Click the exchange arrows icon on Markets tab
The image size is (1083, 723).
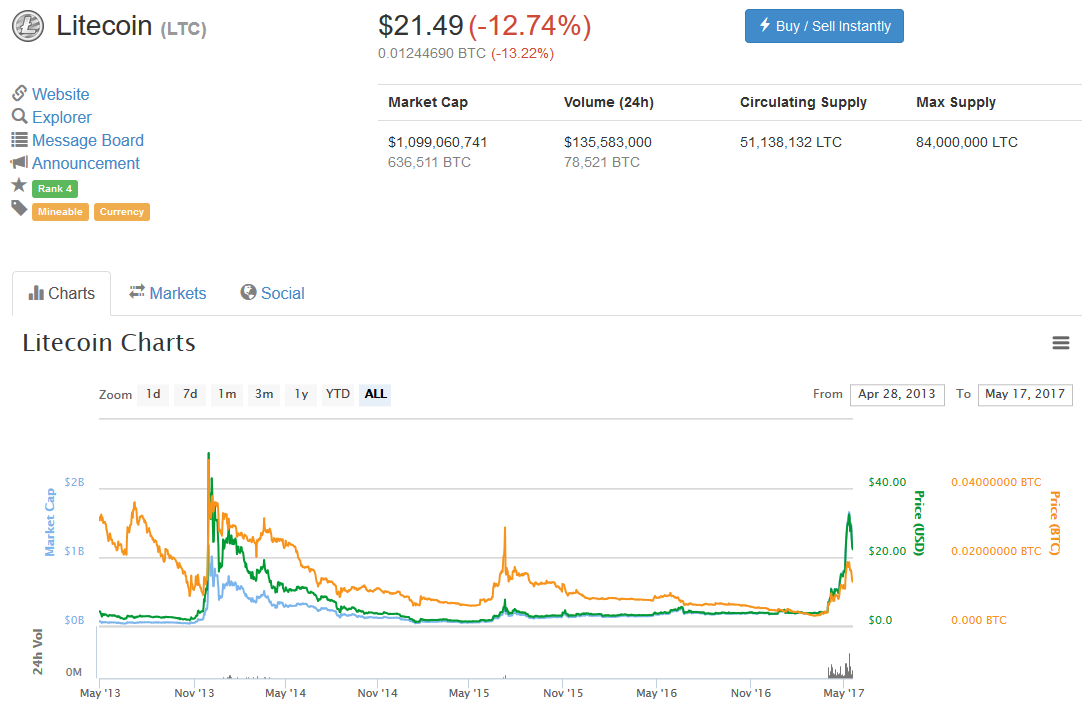click(x=137, y=291)
